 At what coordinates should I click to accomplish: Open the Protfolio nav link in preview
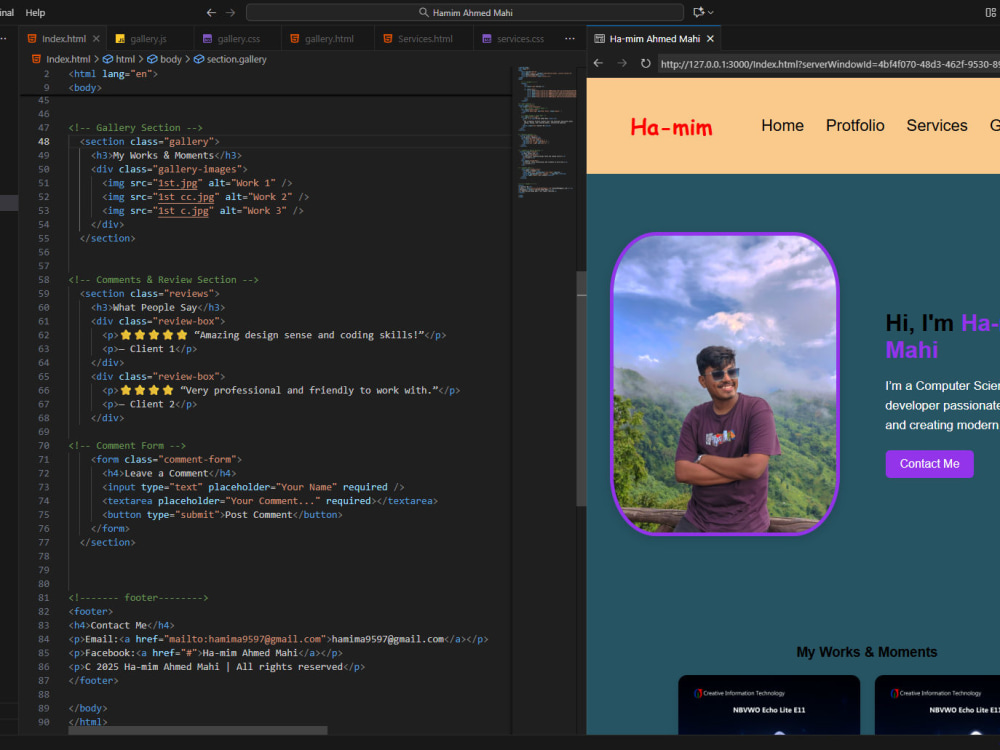coord(855,126)
